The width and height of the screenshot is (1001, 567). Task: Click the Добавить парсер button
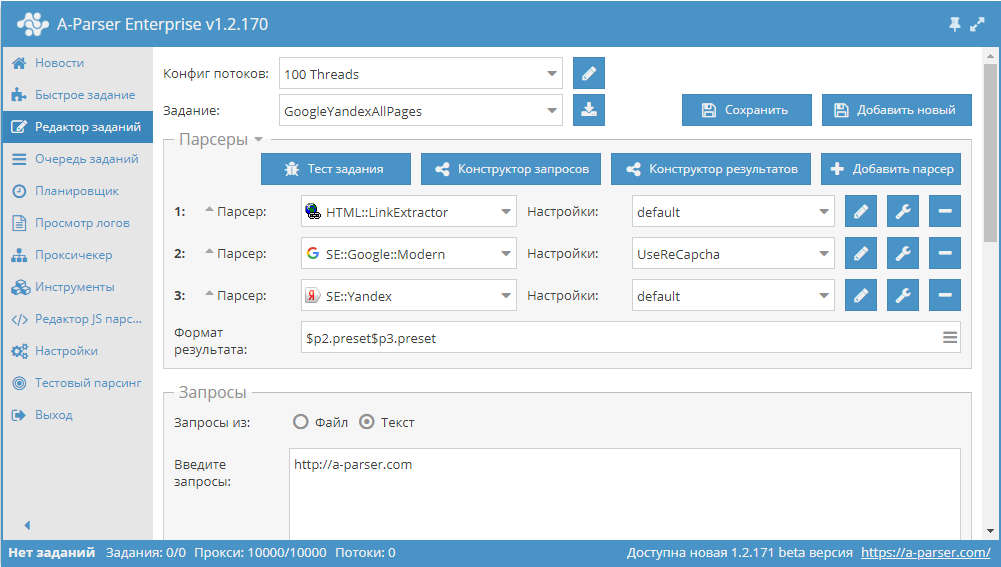coord(891,169)
